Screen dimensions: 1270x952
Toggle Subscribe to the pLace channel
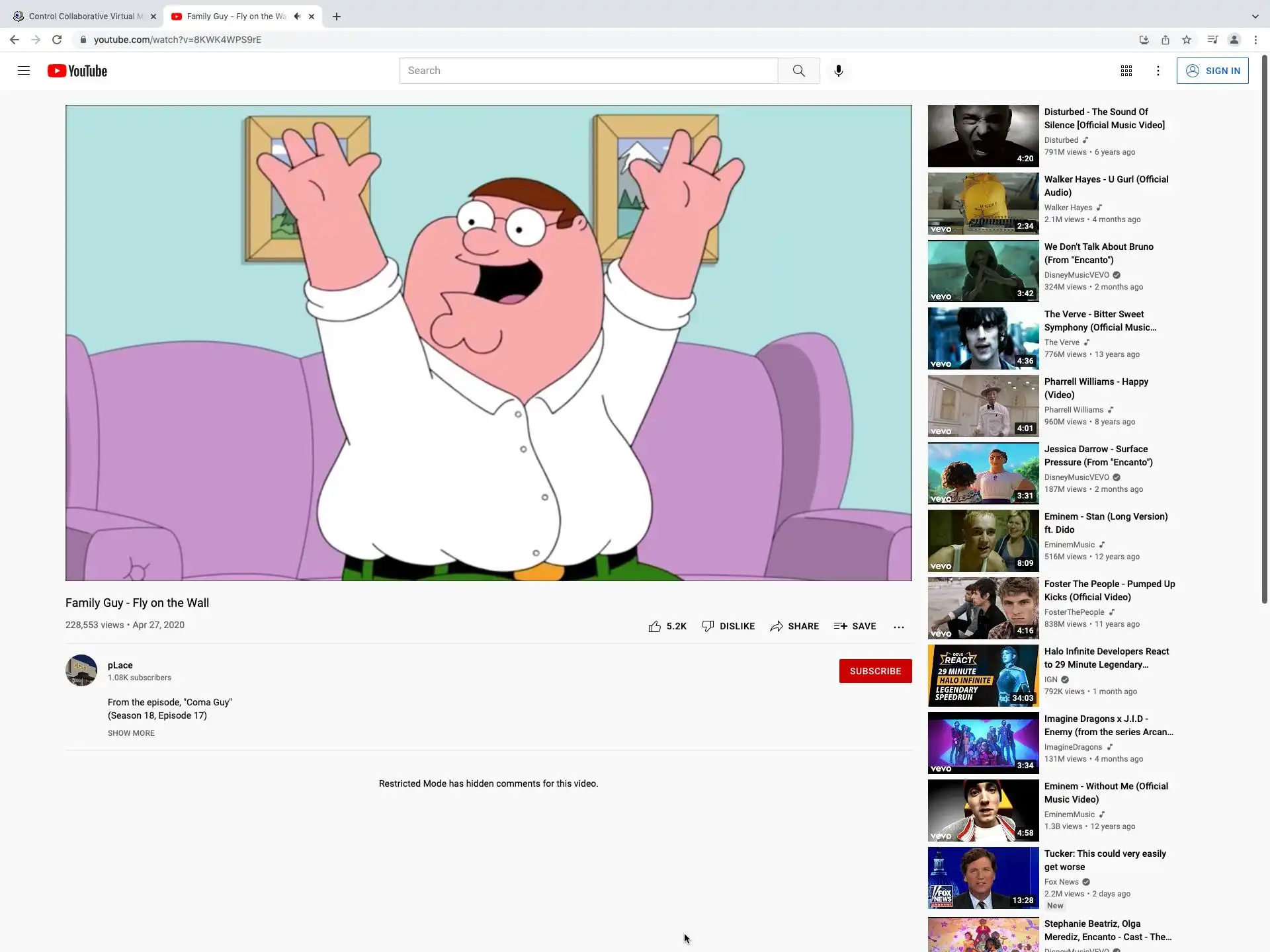[x=874, y=671]
